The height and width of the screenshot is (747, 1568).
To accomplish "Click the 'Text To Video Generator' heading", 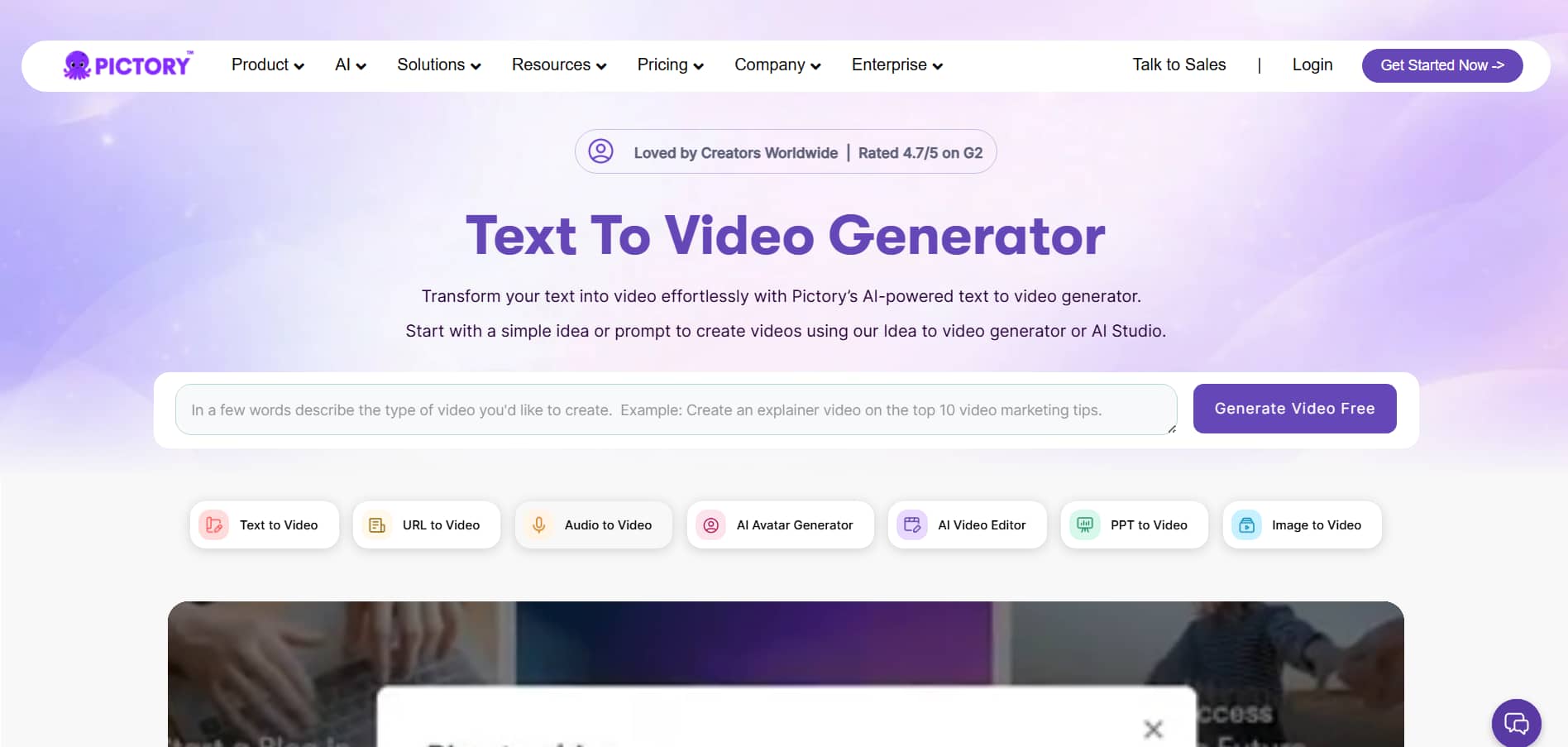I will 786,236.
